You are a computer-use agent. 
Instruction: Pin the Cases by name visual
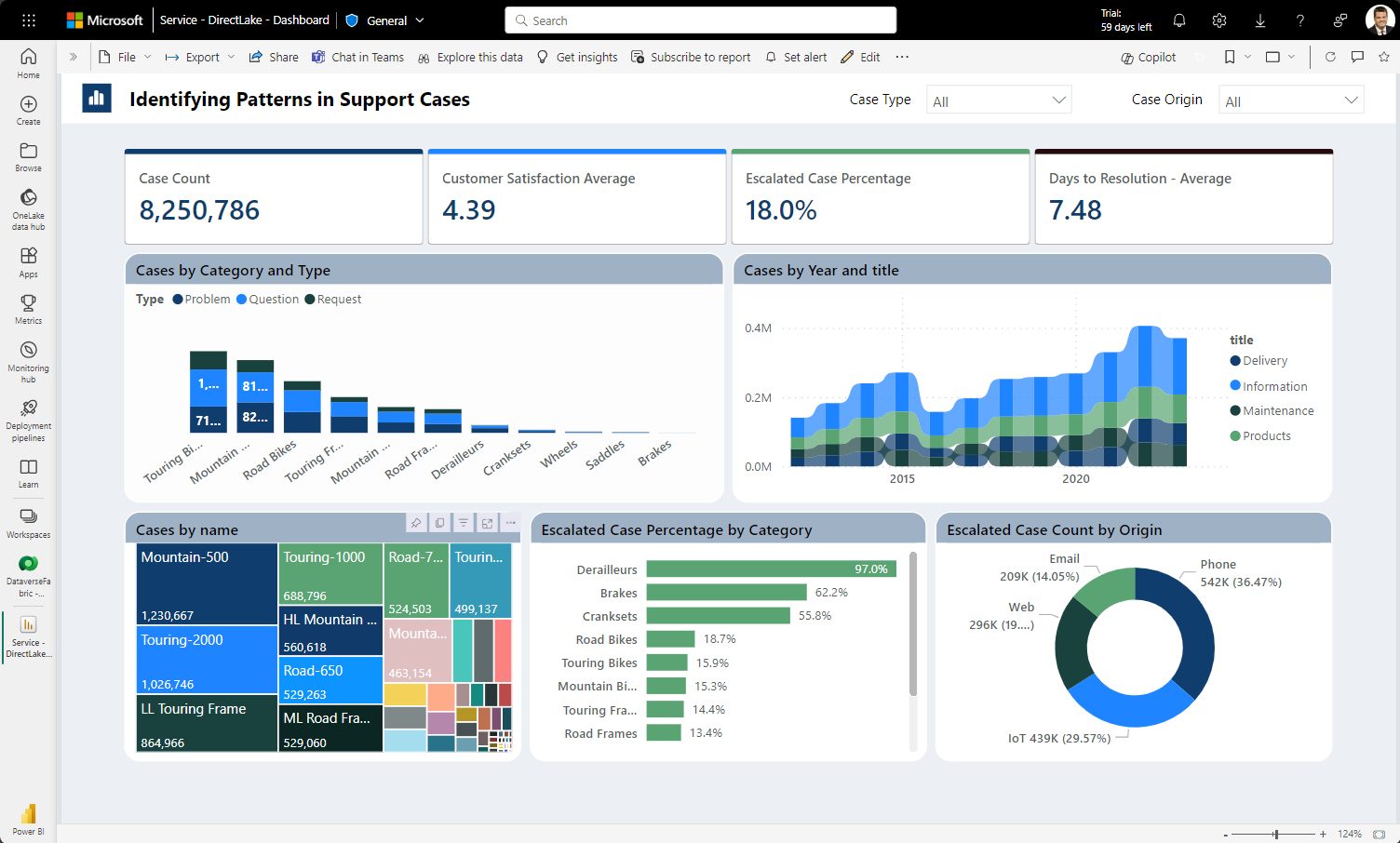(x=416, y=523)
